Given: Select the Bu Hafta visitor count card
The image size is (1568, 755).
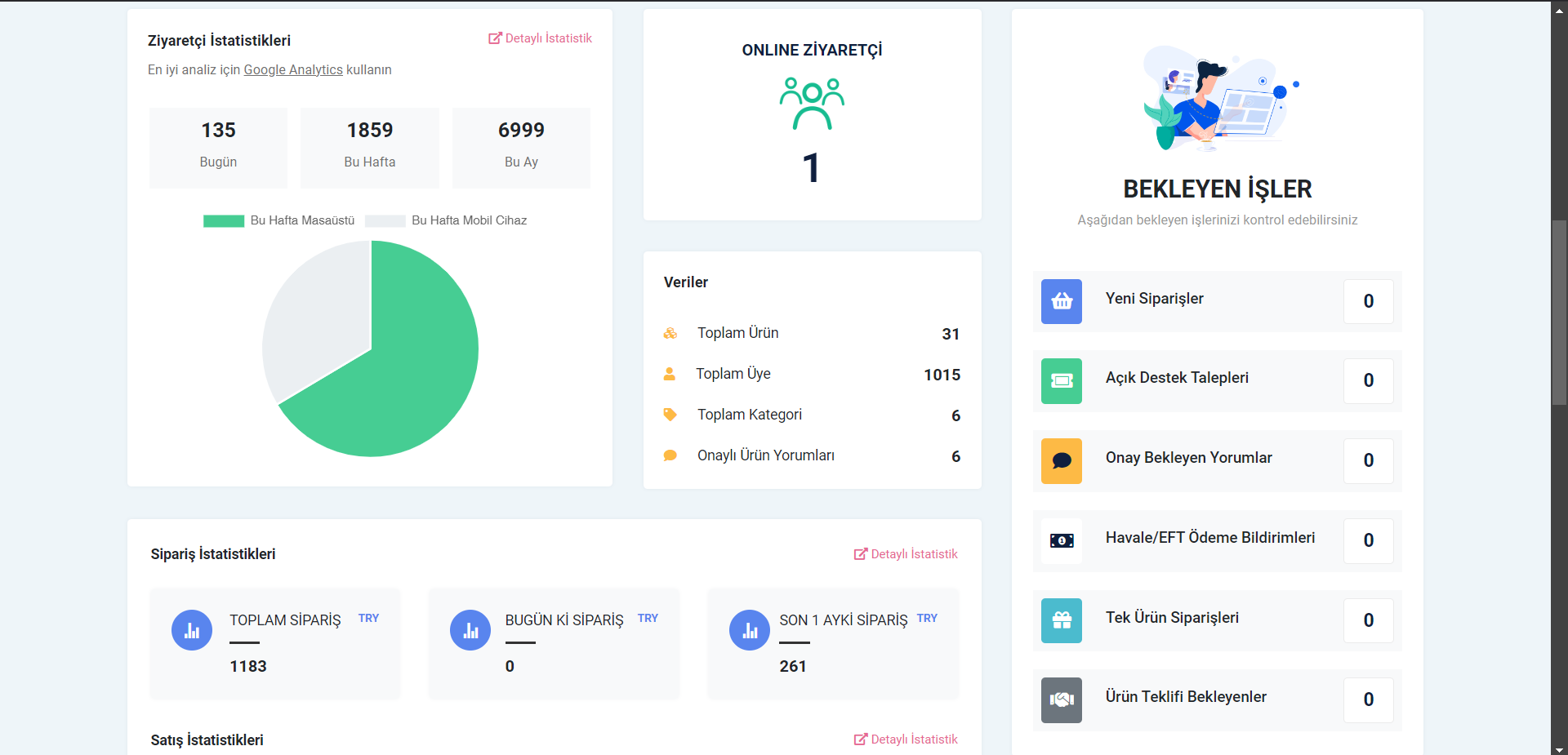Looking at the screenshot, I should tap(370, 148).
